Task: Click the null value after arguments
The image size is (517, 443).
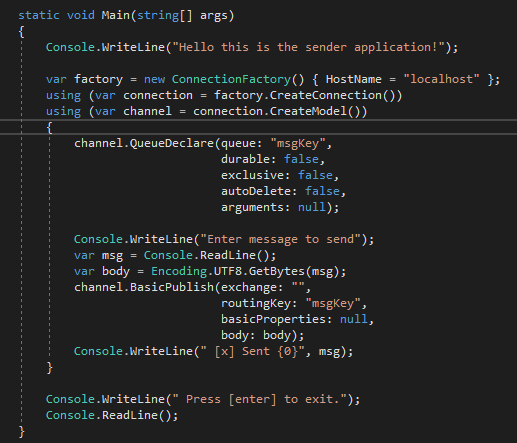Action: (x=312, y=207)
